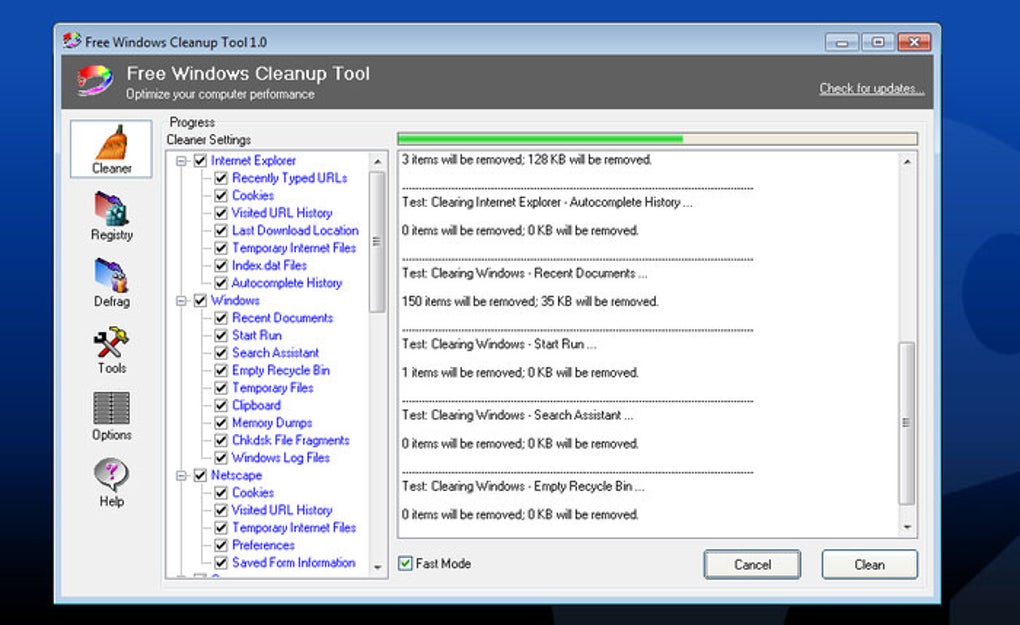Uncheck Recently Typed URLs checkbox
1020x625 pixels.
point(221,178)
